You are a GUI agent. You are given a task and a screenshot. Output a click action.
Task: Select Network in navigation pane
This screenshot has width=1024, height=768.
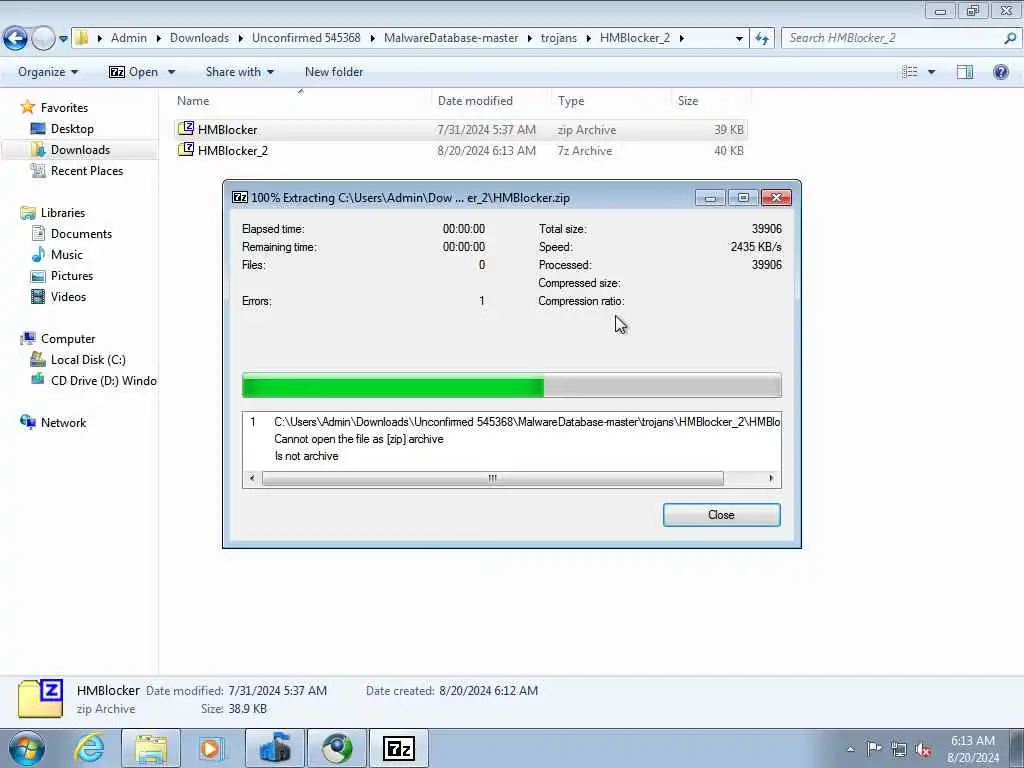pos(63,423)
